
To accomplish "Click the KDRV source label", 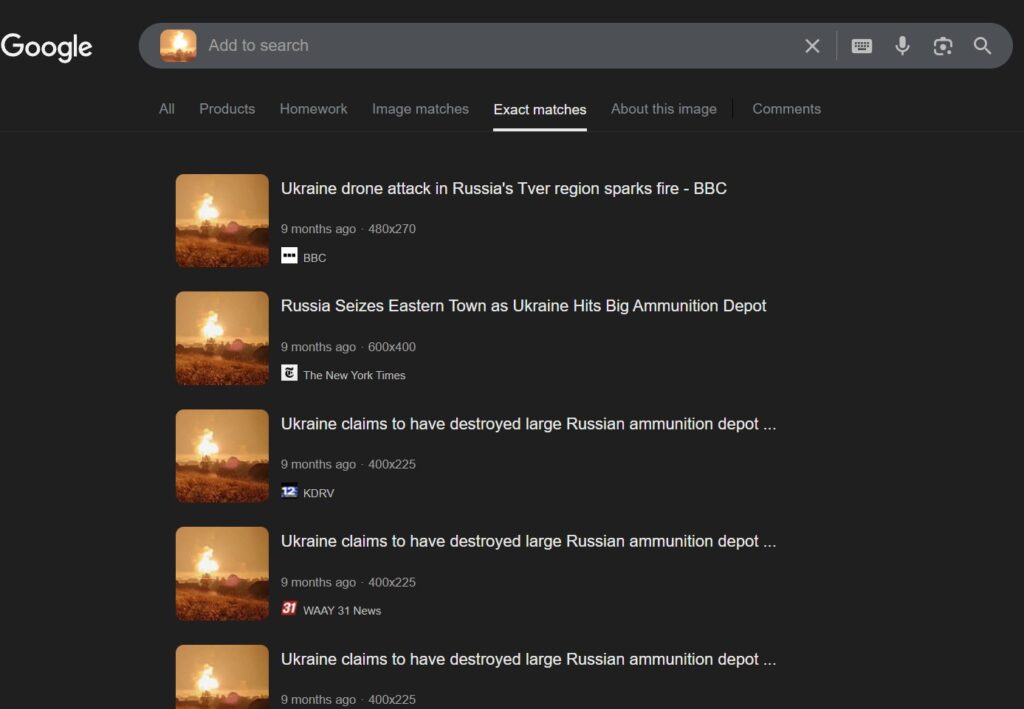I will (x=319, y=493).
